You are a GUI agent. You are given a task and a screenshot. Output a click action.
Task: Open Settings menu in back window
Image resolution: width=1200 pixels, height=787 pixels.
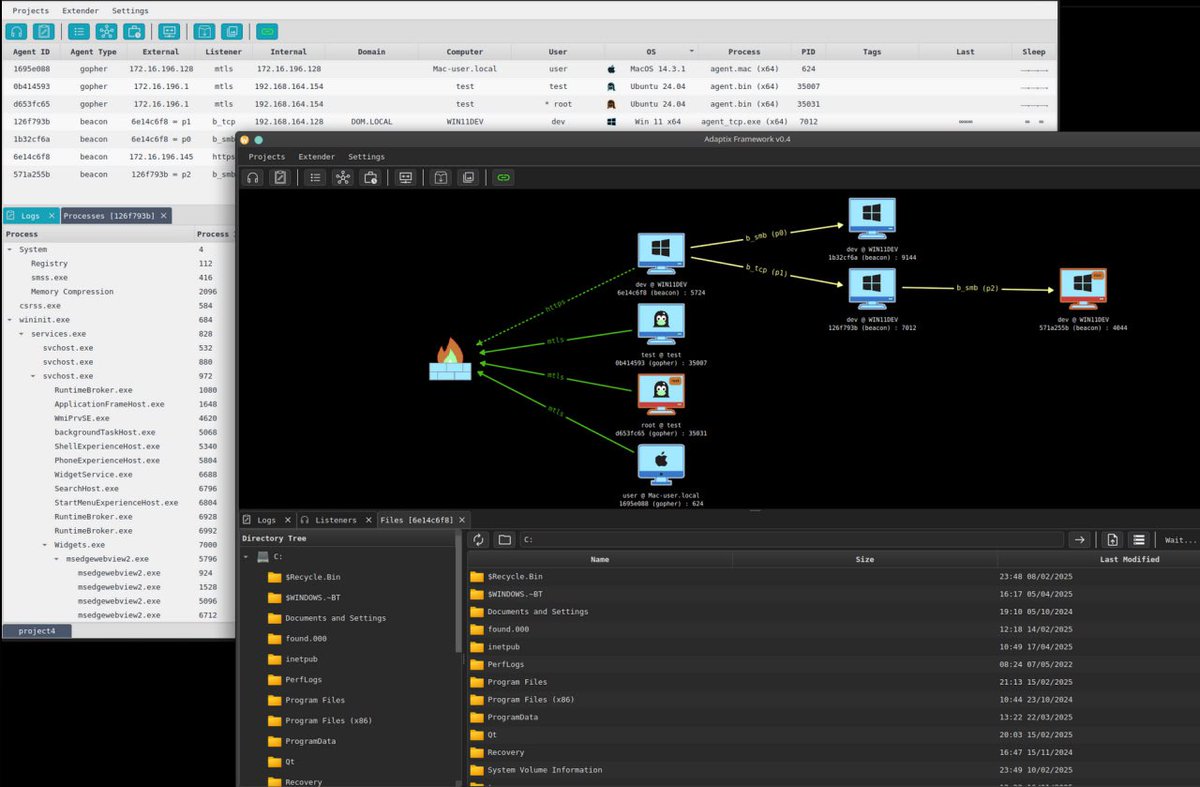click(130, 11)
